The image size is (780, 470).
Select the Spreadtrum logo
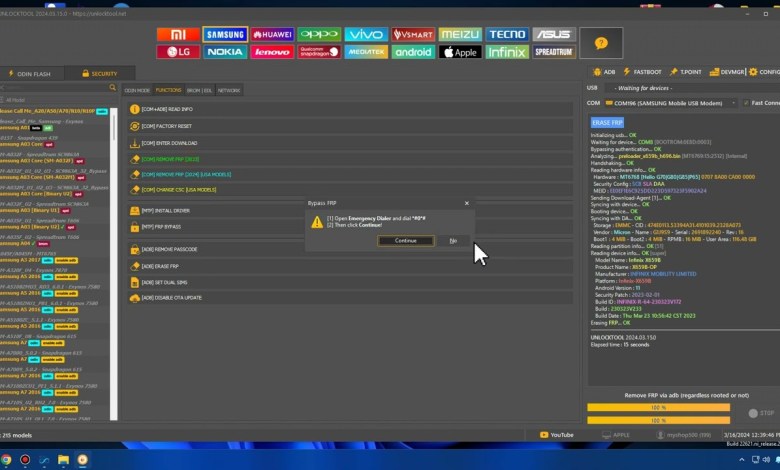pyautogui.click(x=554, y=52)
